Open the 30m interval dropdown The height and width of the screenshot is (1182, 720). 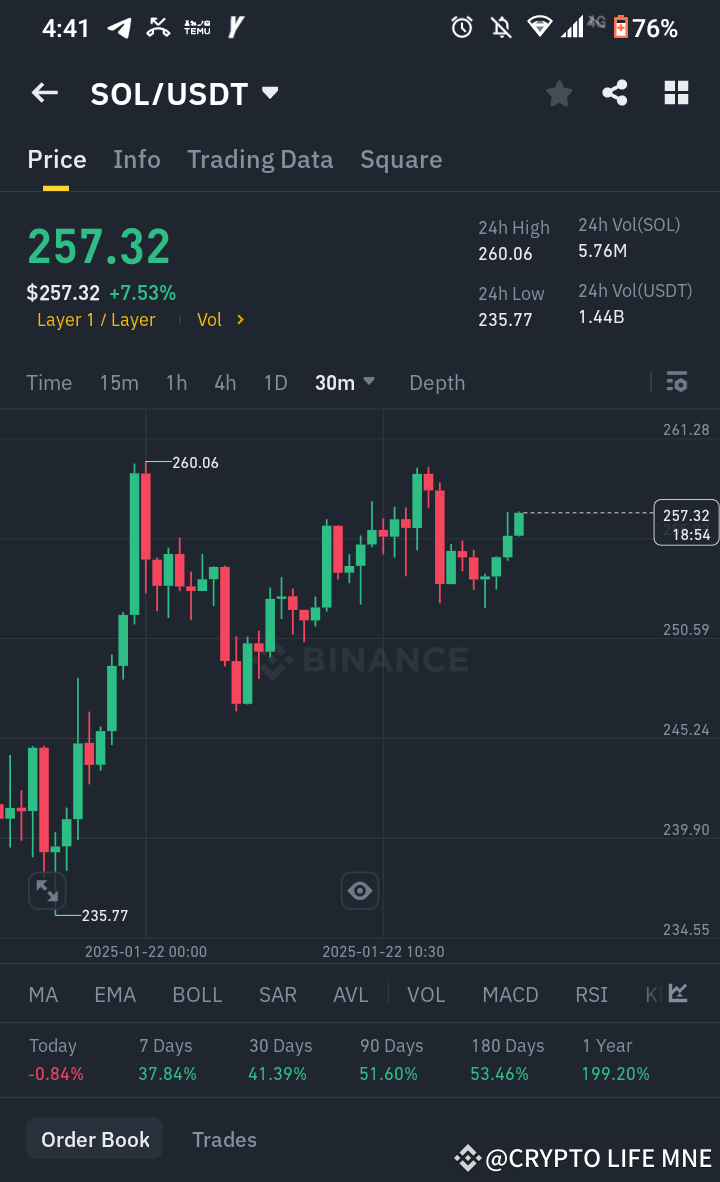(x=345, y=382)
